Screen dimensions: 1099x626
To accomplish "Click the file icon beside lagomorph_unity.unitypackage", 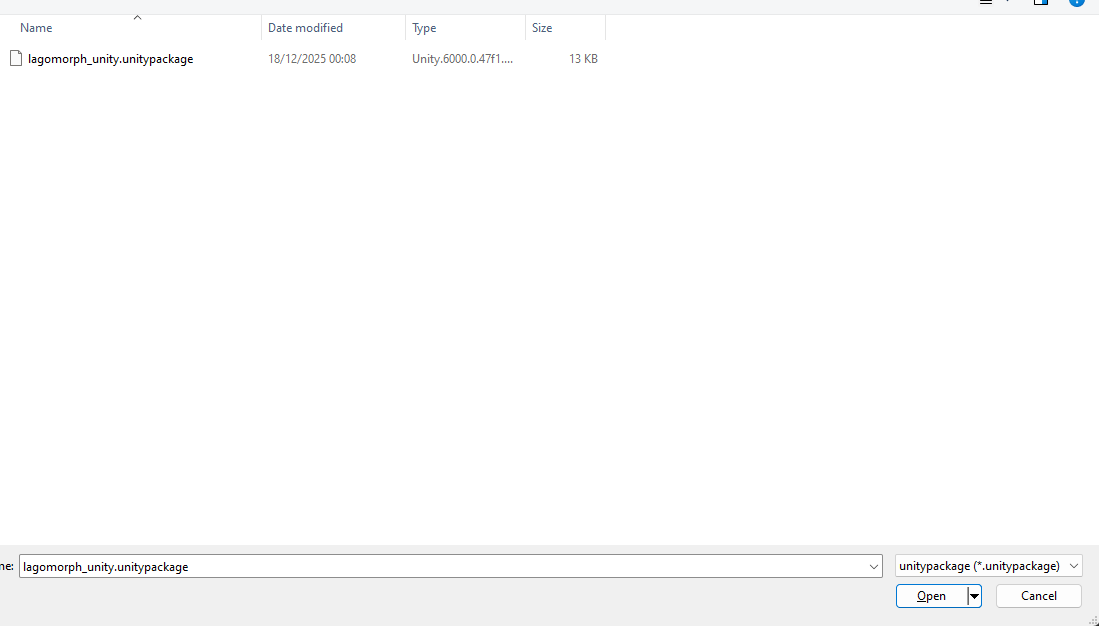I will pyautogui.click(x=15, y=59).
